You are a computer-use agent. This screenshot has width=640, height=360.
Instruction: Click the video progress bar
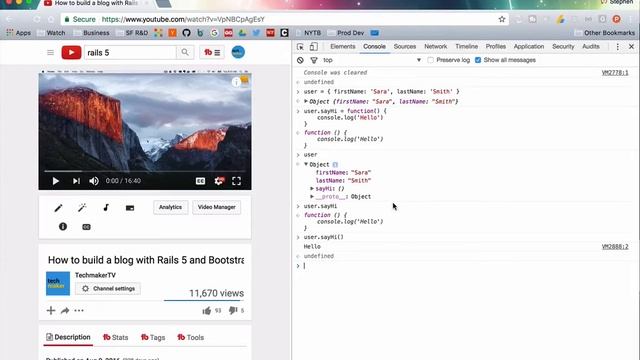(x=145, y=171)
